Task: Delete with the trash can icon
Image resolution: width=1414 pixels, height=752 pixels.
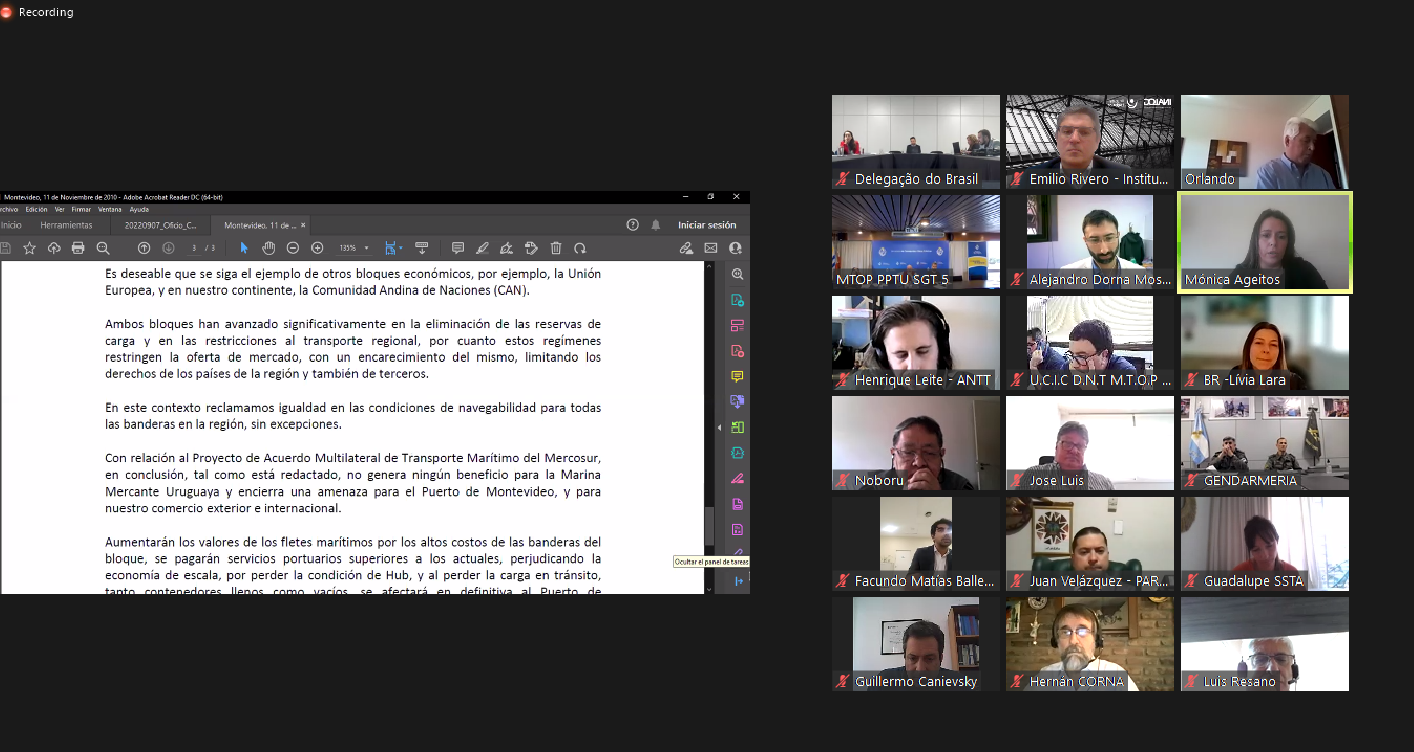Action: pos(556,248)
